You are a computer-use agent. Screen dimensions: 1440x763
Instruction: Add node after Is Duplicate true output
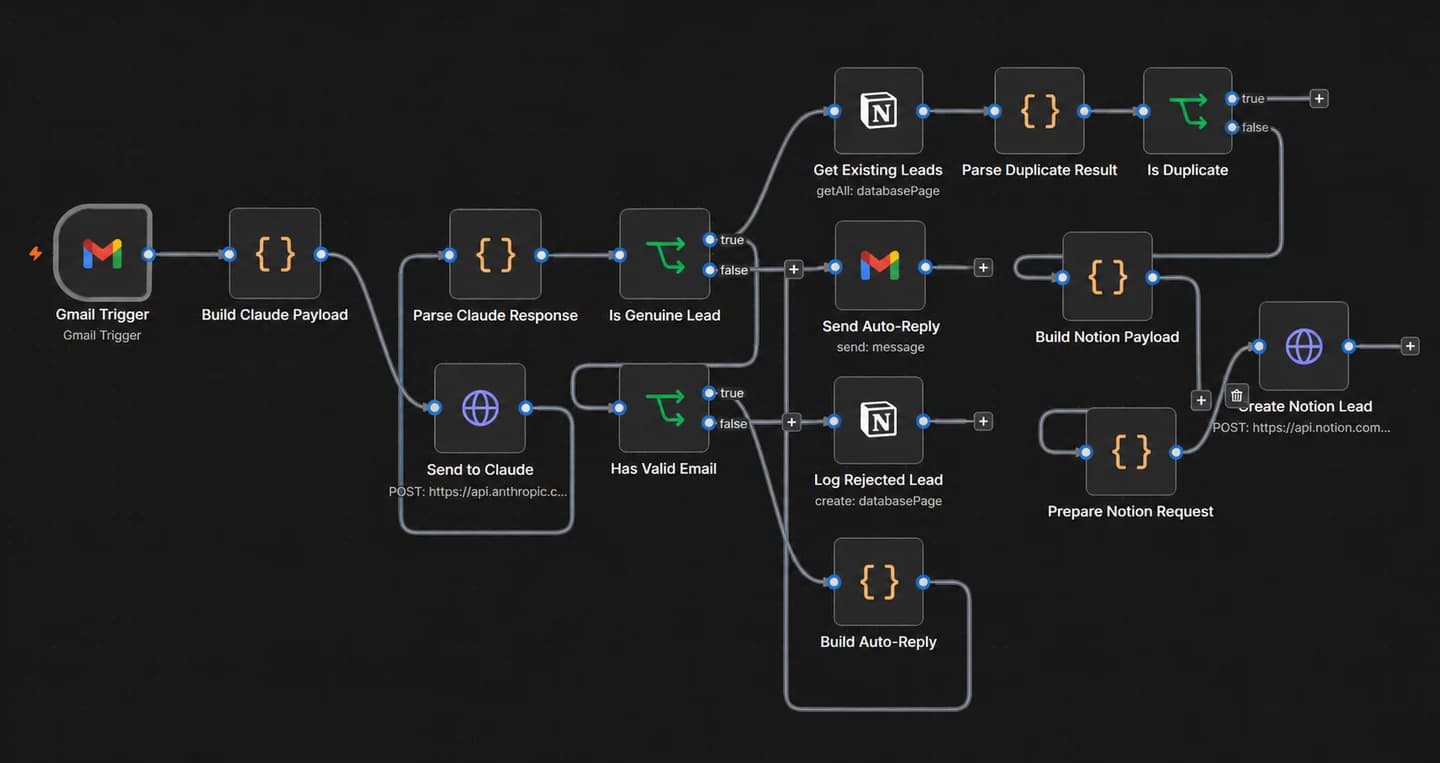pyautogui.click(x=1319, y=99)
